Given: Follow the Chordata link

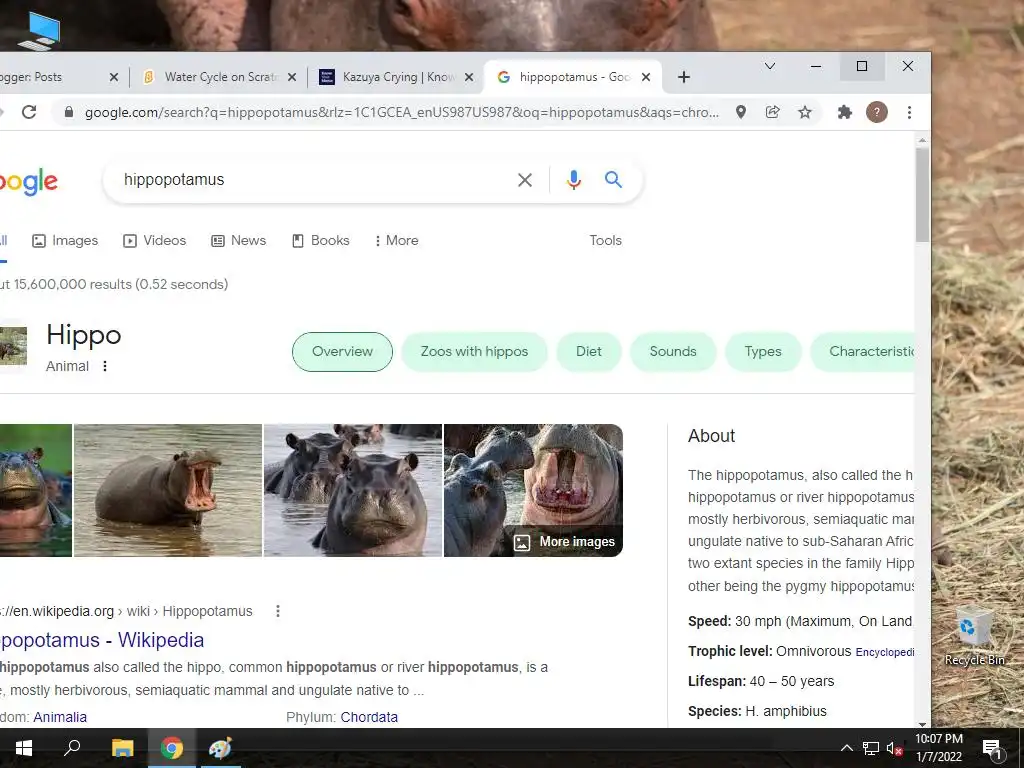Looking at the screenshot, I should click(x=369, y=717).
